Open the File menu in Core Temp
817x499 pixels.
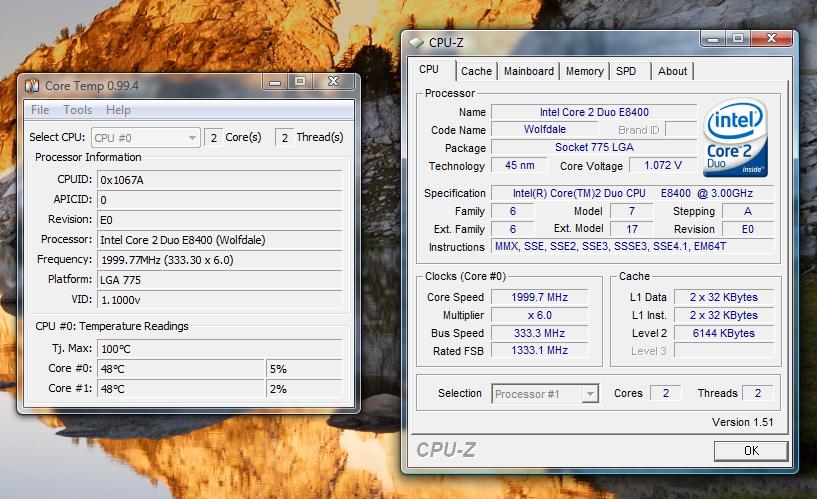[x=40, y=110]
